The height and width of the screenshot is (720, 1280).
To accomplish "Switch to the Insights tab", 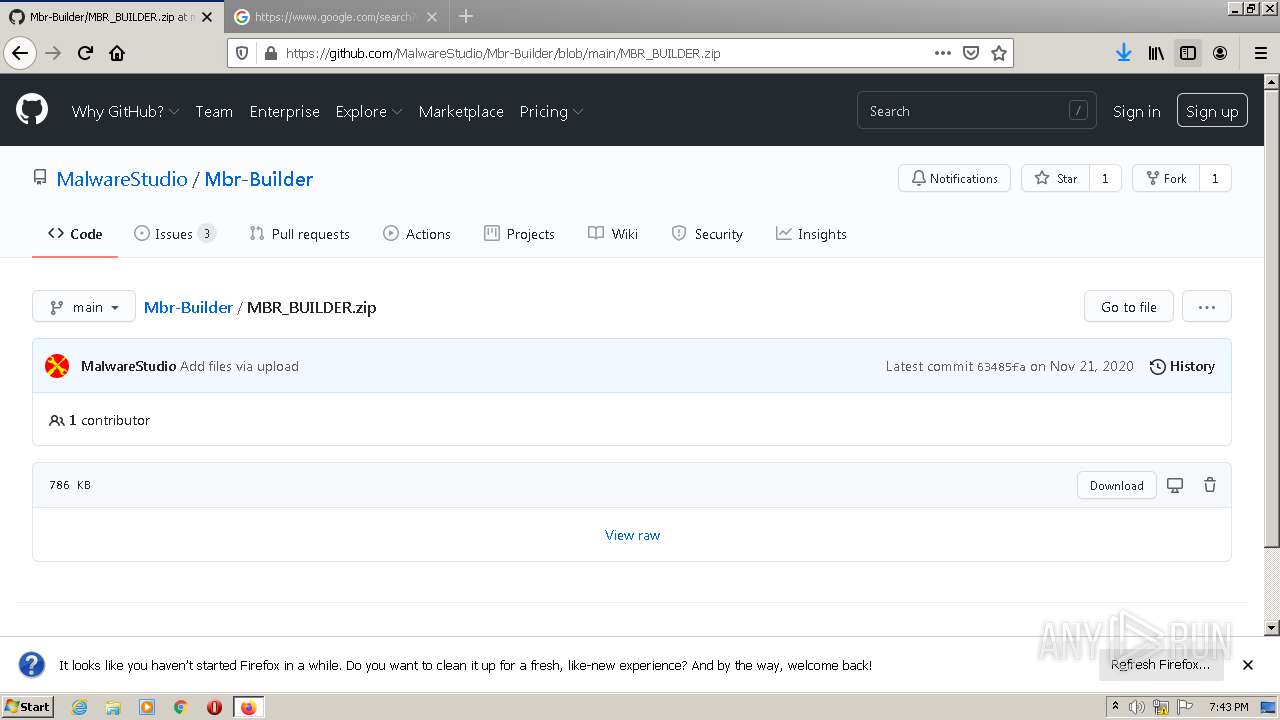I will pyautogui.click(x=811, y=234).
